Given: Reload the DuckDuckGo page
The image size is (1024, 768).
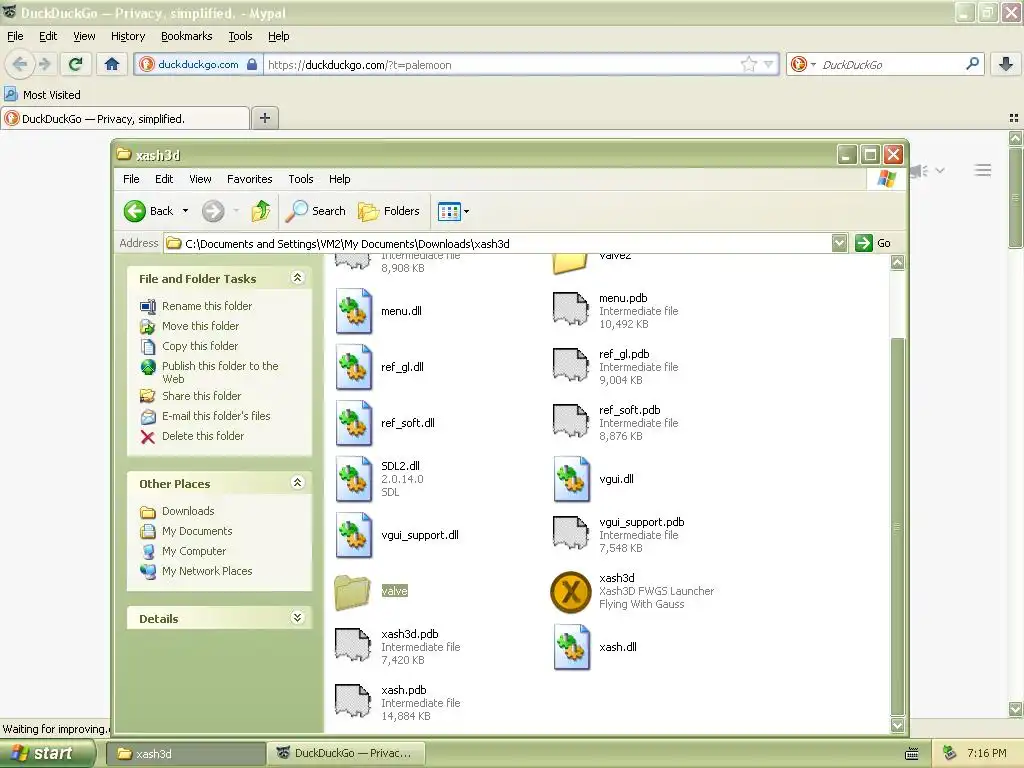Looking at the screenshot, I should 75,64.
